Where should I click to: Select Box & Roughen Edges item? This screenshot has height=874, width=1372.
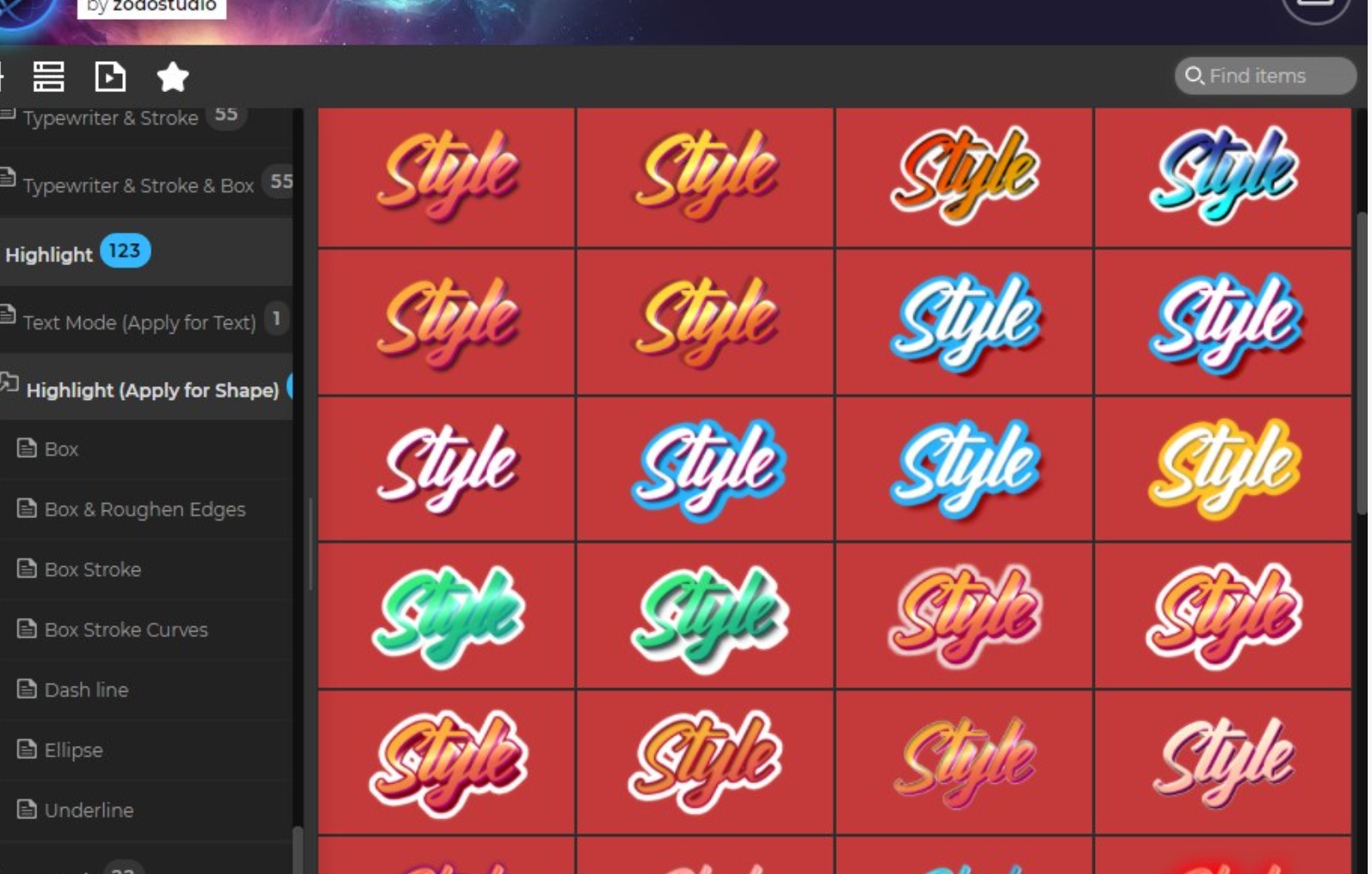[146, 508]
